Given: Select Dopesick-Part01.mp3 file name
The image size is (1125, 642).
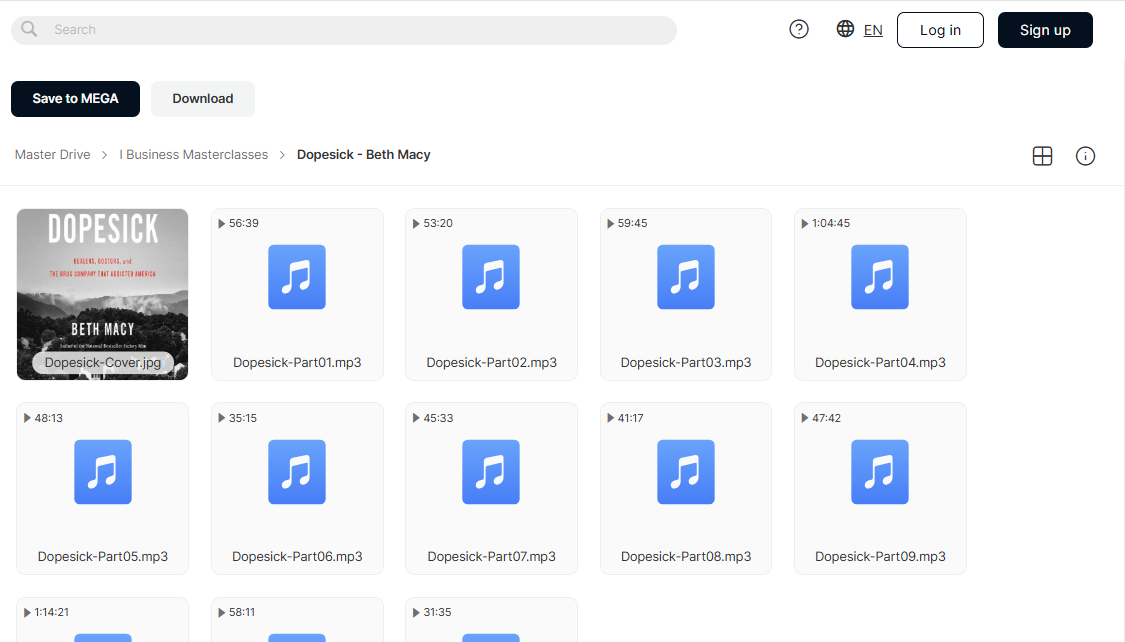Looking at the screenshot, I should coord(297,363).
